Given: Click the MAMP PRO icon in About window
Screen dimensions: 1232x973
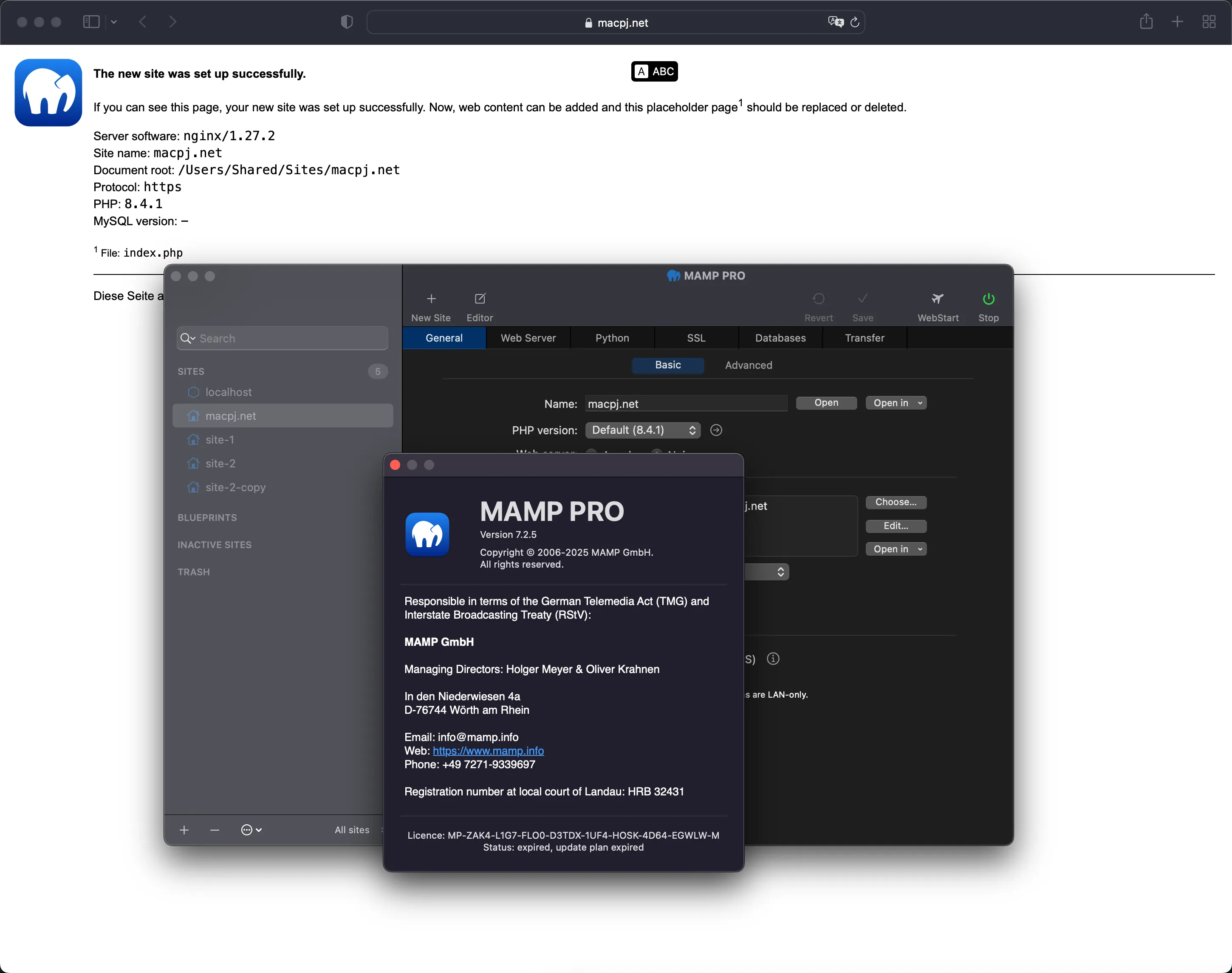Looking at the screenshot, I should click(x=427, y=534).
